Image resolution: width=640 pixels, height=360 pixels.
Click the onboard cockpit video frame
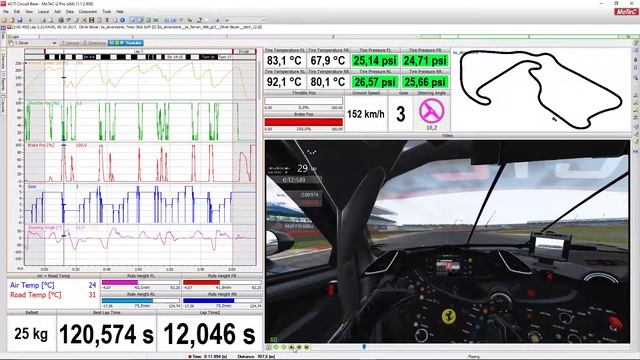pyautogui.click(x=447, y=241)
